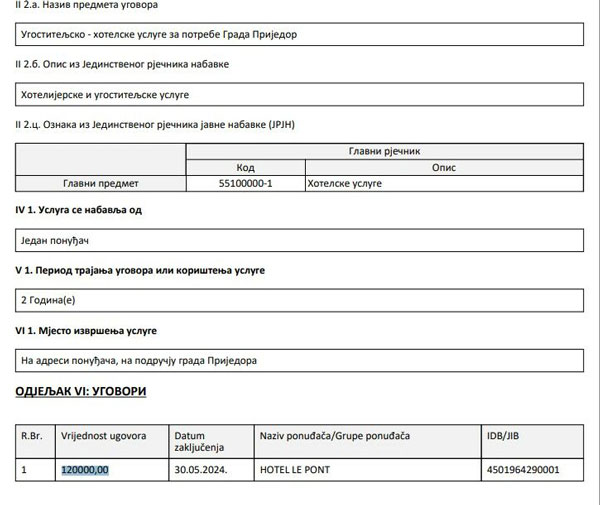Click the Главни предмет row label
Image resolution: width=600 pixels, height=505 pixels.
pyautogui.click(x=101, y=184)
